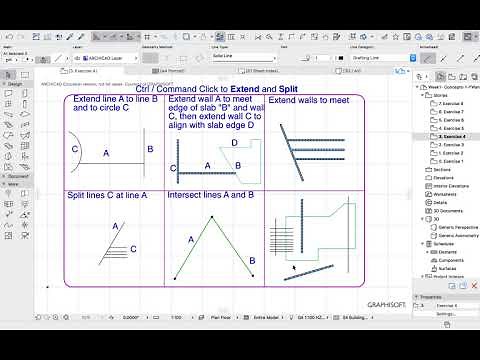The height and width of the screenshot is (360, 480).
Task: Collapse the Properties panel header
Action: pos(416,297)
